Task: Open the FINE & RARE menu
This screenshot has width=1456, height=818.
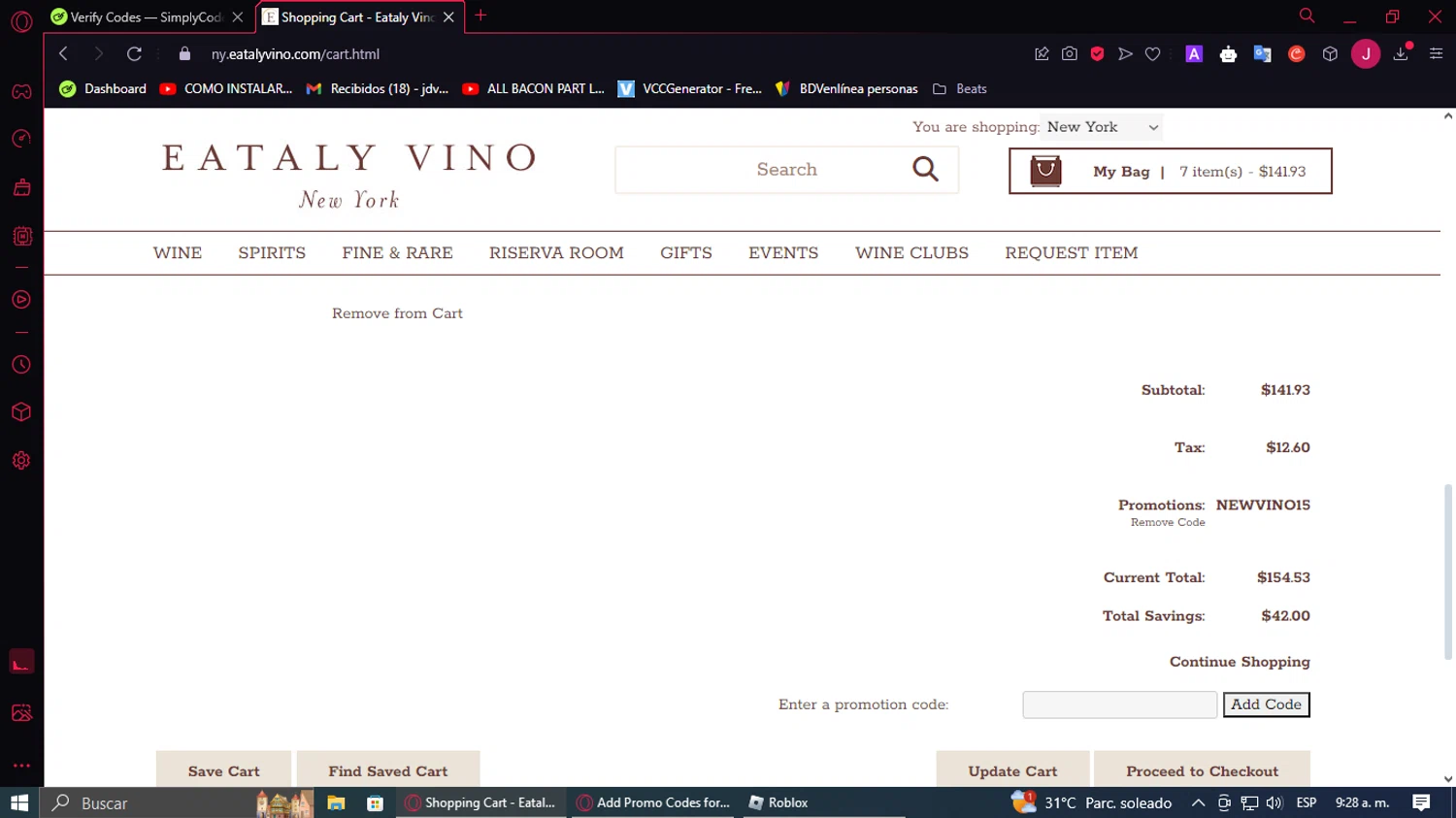Action: click(397, 253)
